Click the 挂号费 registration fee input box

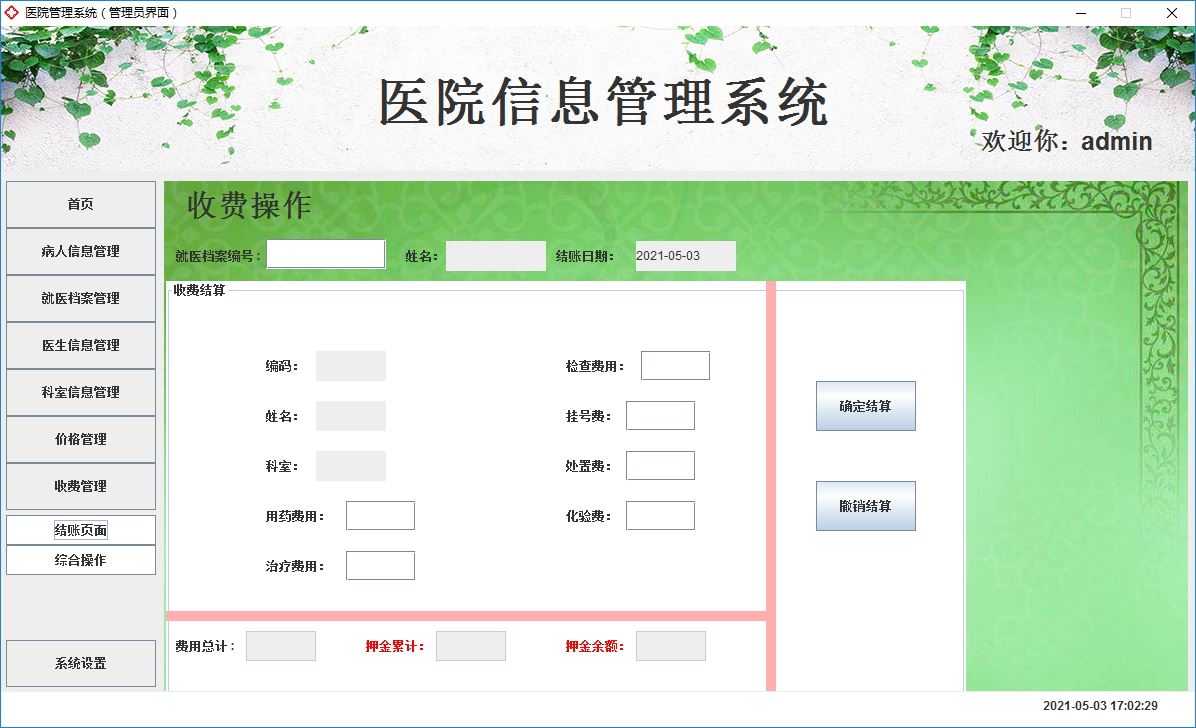pyautogui.click(x=660, y=415)
